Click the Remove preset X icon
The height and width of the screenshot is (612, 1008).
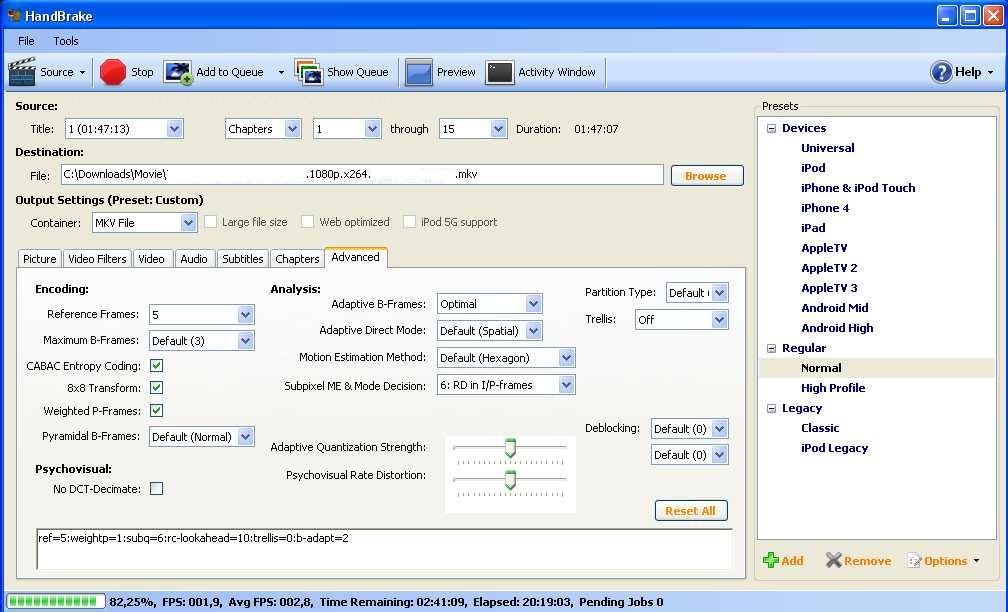[833, 561]
